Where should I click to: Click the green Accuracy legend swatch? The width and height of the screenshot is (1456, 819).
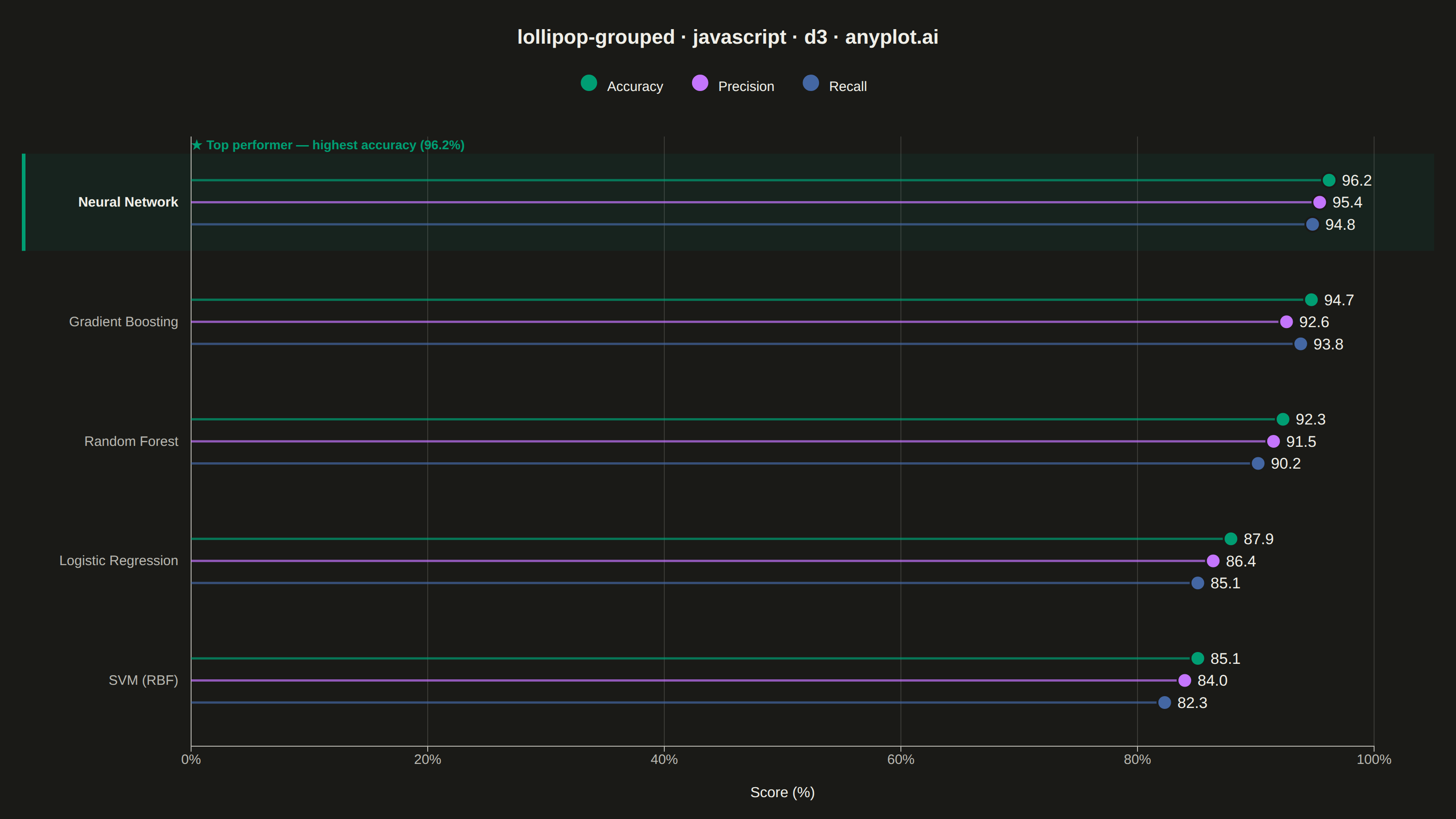[589, 83]
